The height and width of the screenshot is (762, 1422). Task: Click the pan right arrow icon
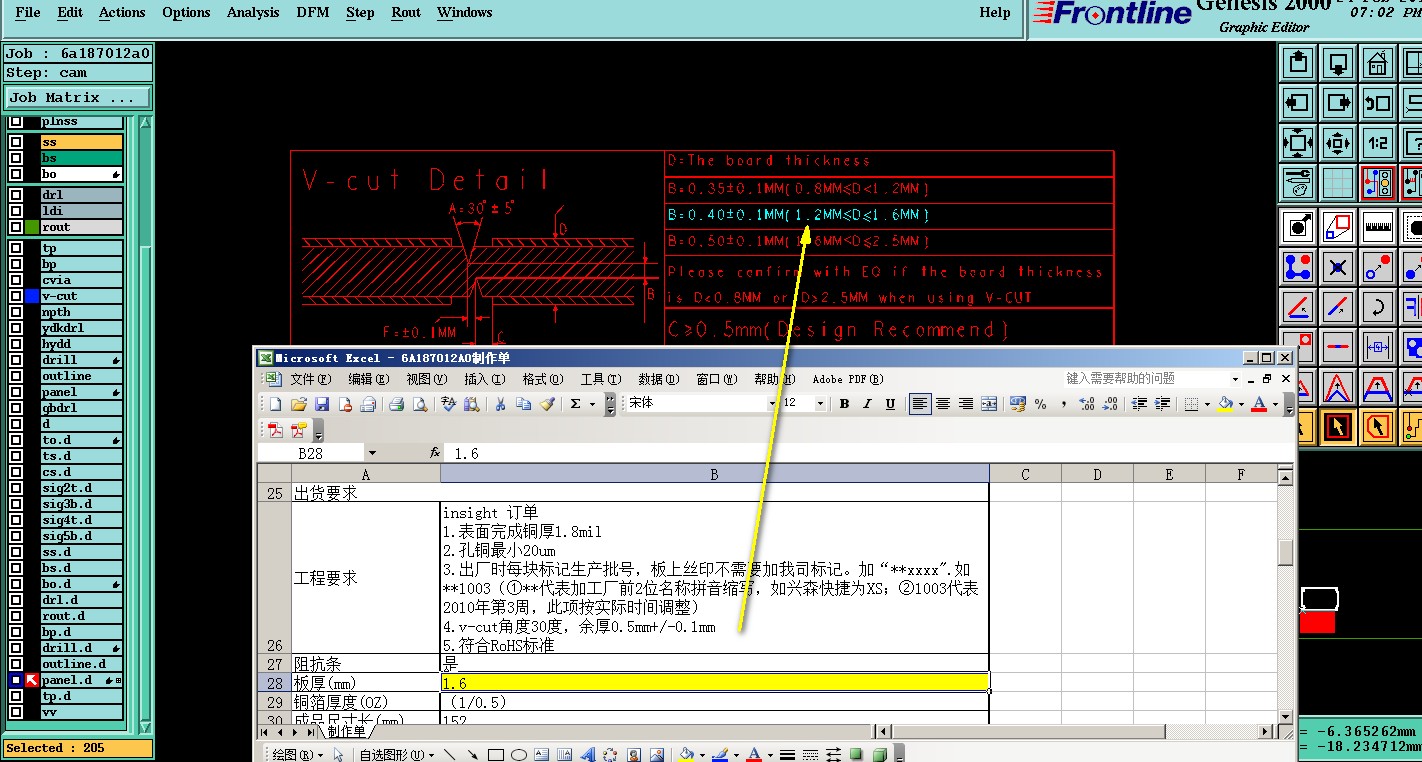pyautogui.click(x=1338, y=103)
